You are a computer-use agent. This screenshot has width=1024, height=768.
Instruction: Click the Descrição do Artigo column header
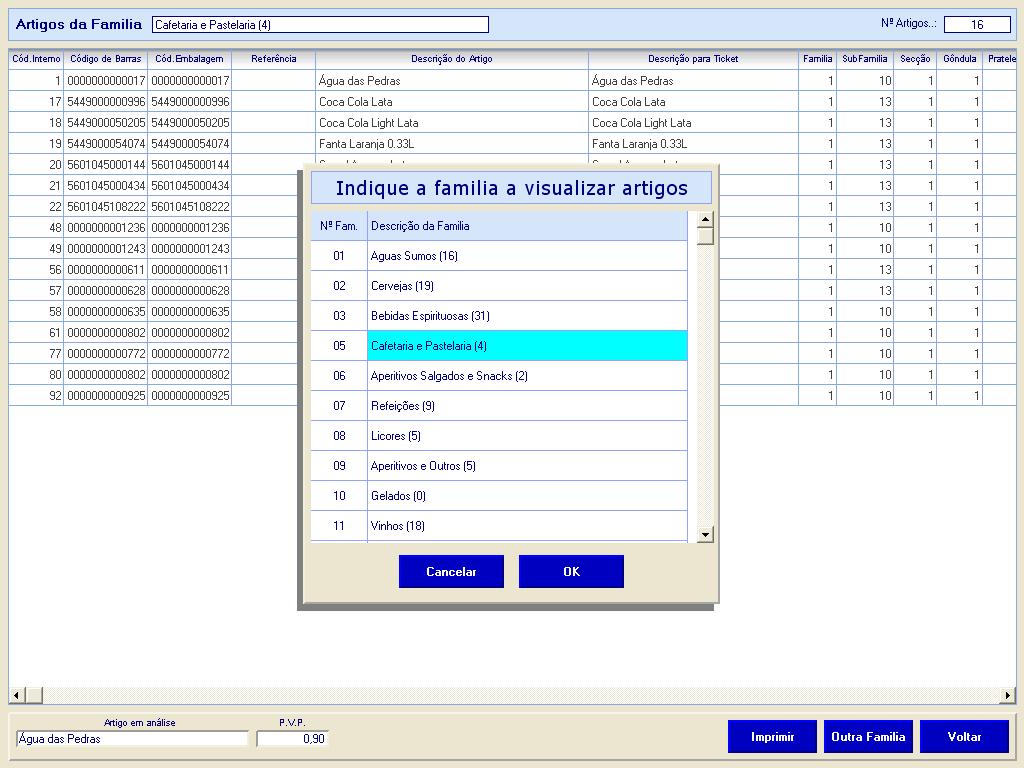coord(451,59)
